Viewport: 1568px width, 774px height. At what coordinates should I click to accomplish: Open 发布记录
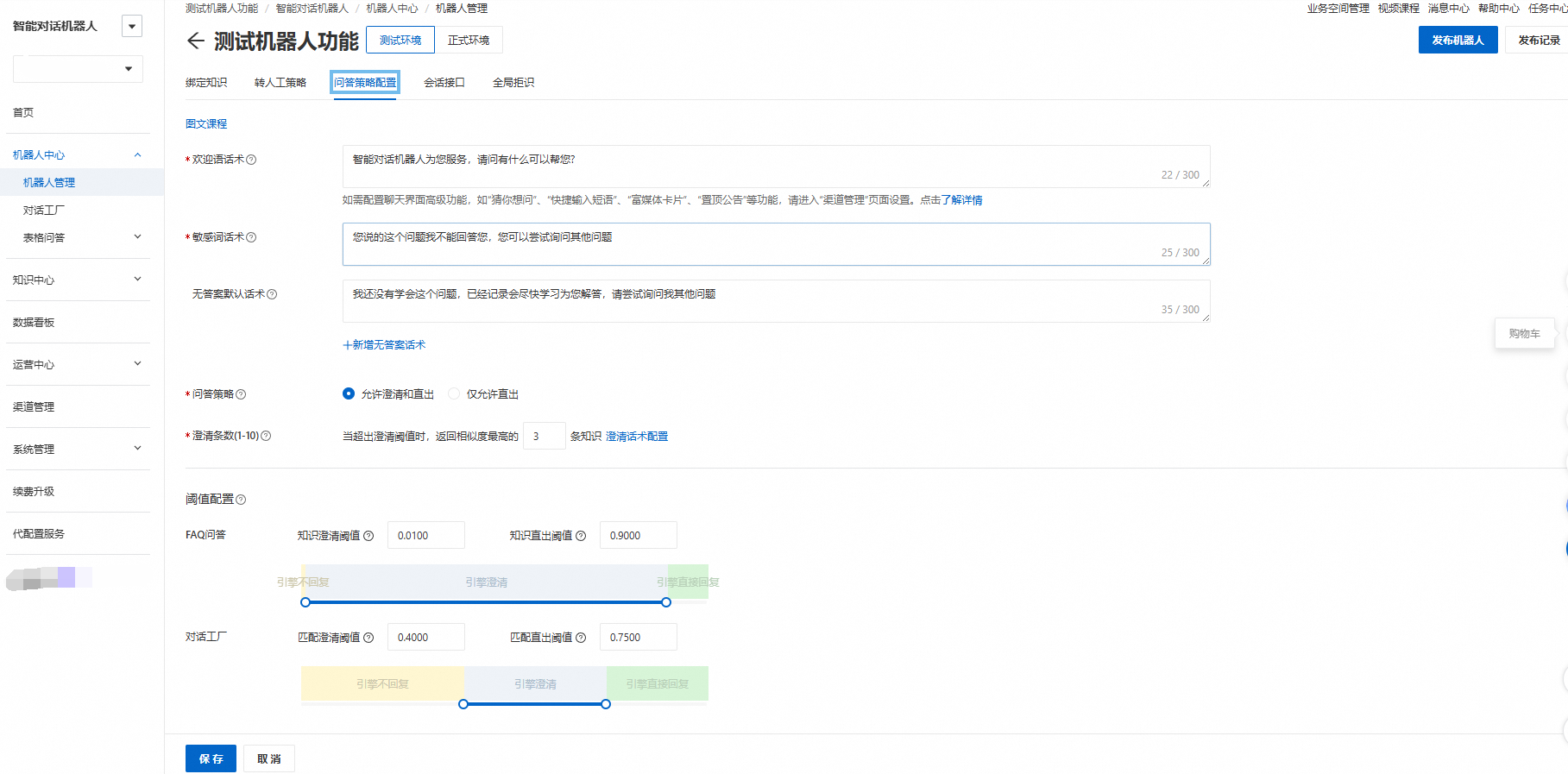[x=1539, y=41]
